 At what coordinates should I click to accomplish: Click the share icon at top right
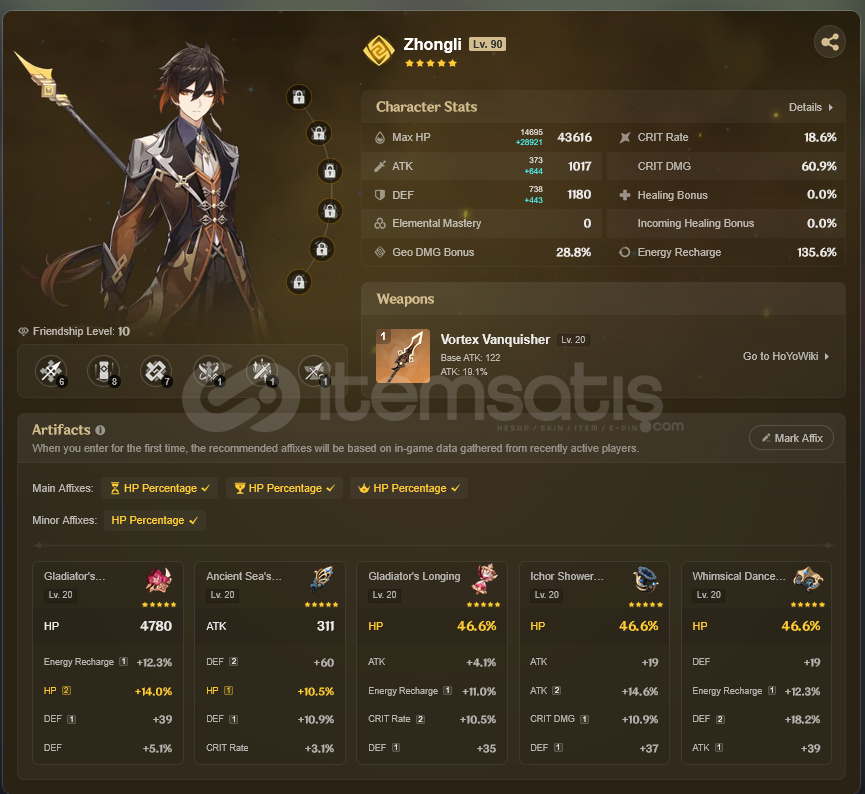[829, 42]
